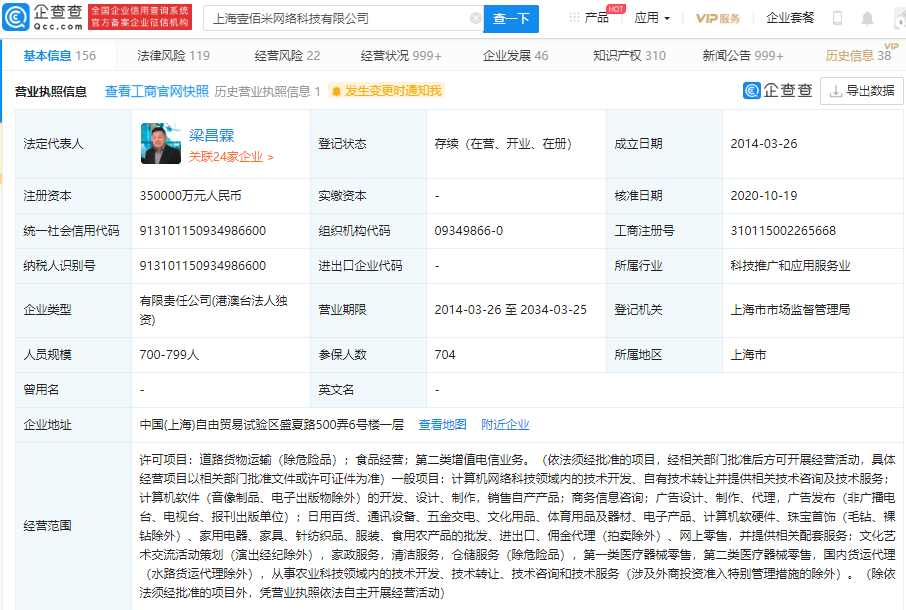Viewport: 906px width, 610px height.
Task: Select the taxpayer ID in 纳税人识别号 row
Action: 203,266
